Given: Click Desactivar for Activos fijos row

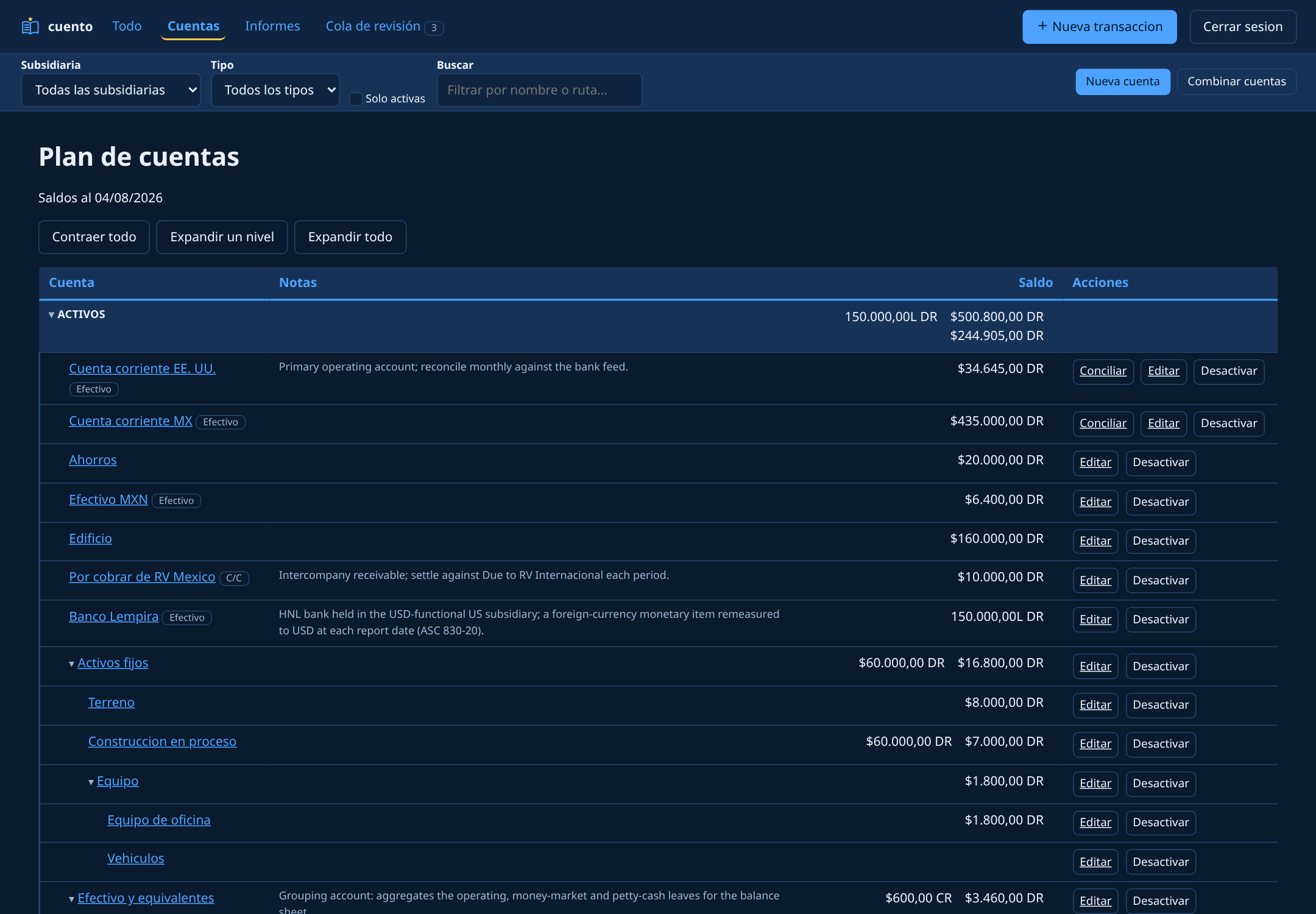Looking at the screenshot, I should 1160,667.
